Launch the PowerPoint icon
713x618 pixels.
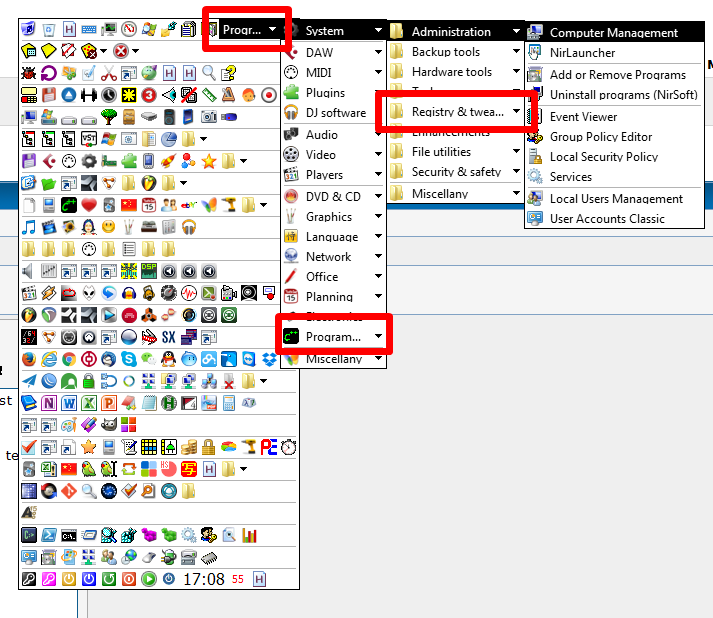pos(109,403)
